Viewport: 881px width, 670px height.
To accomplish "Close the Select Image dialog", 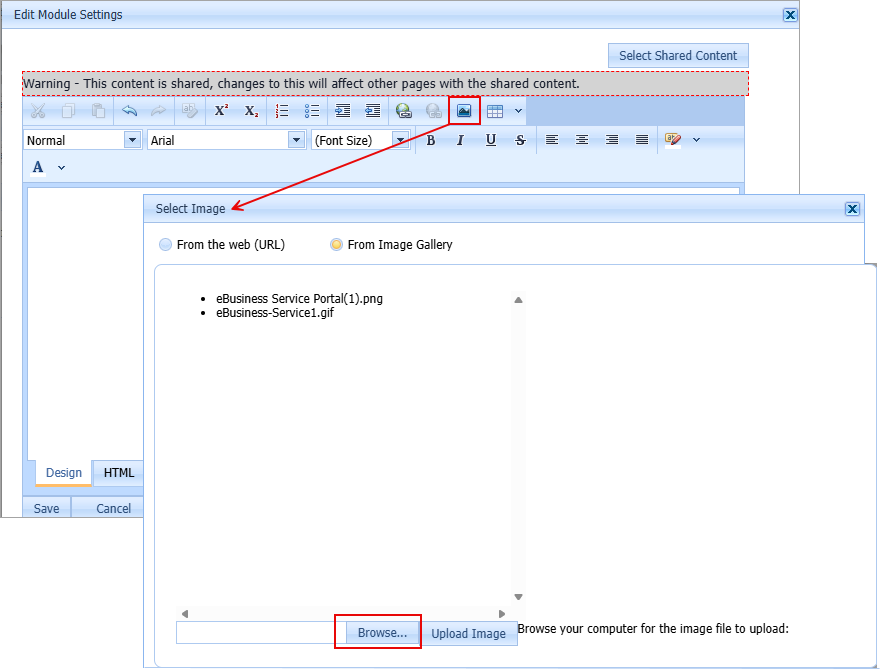I will pos(852,209).
